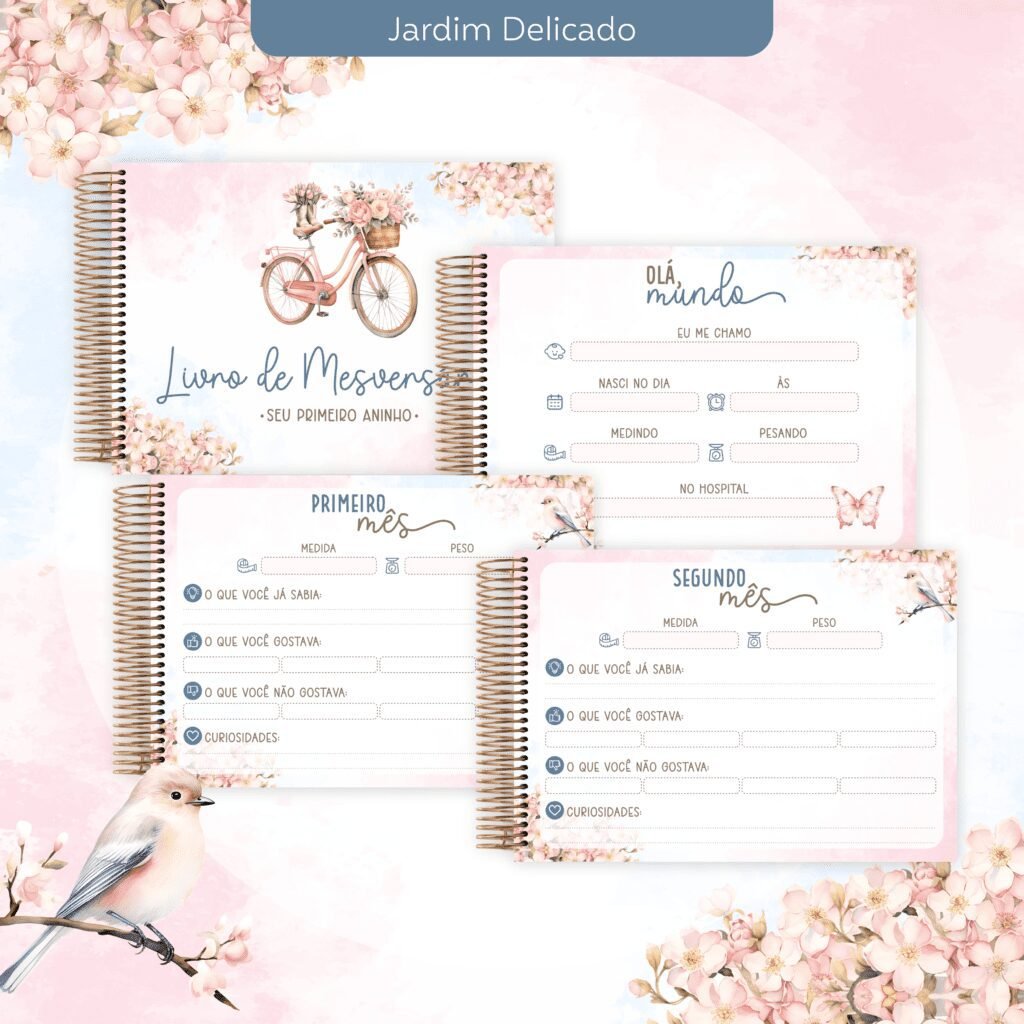
Task: Select the heart icon beside Curiosidades on Primeiro mês
Action: [x=192, y=737]
